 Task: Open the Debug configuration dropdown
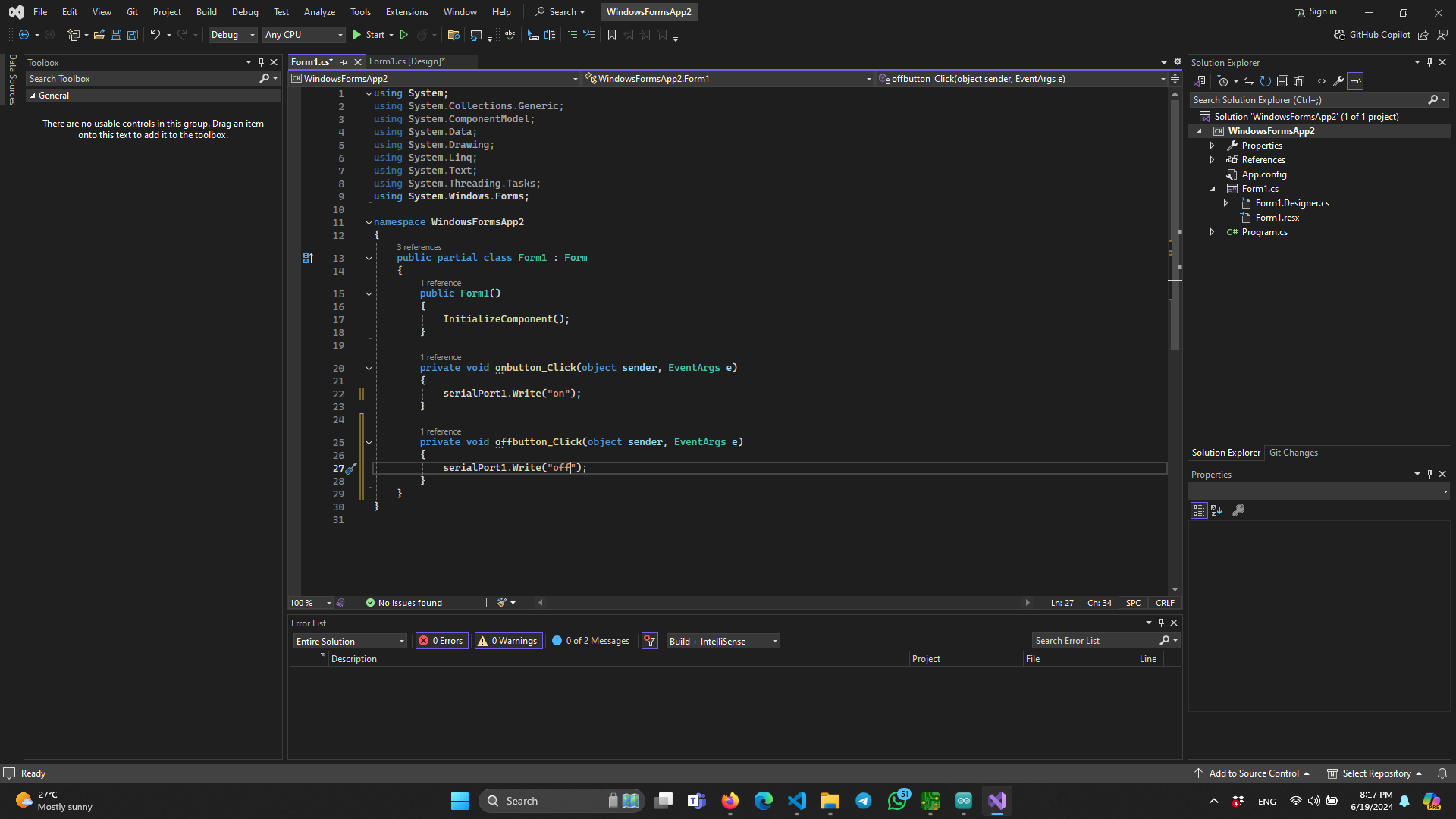(x=233, y=35)
